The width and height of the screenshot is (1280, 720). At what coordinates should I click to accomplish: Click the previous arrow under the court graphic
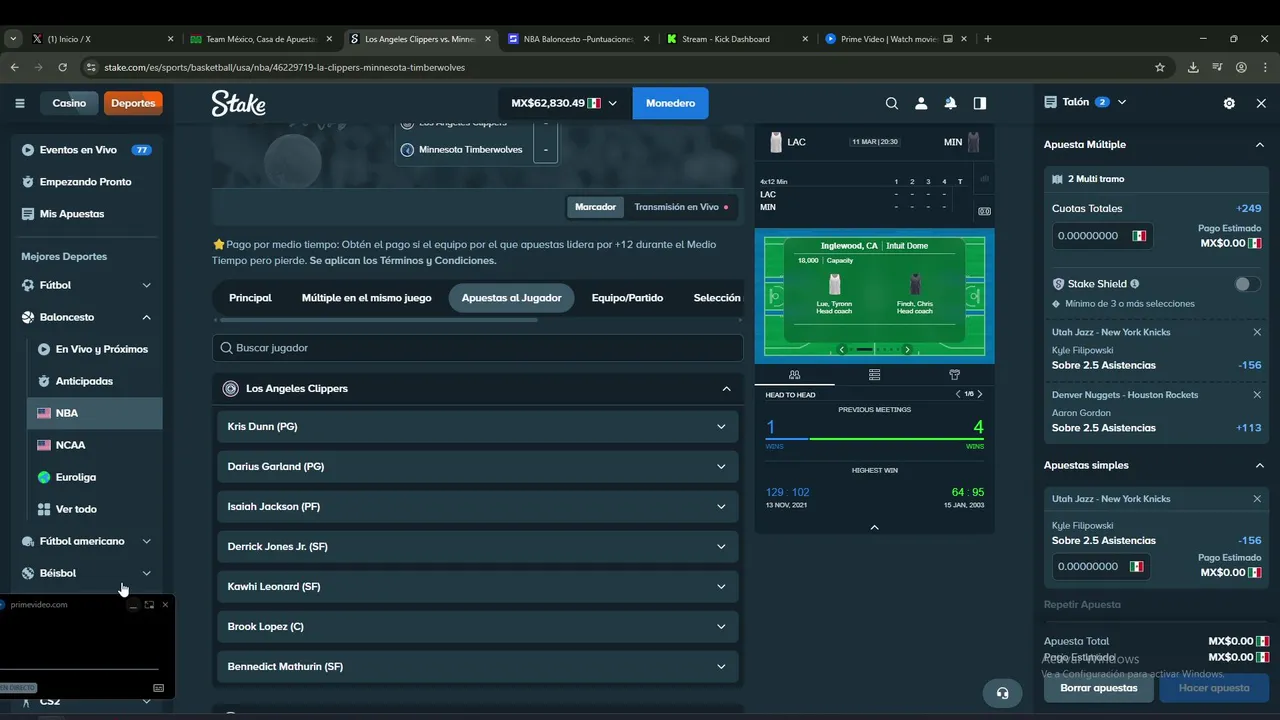pyautogui.click(x=842, y=349)
